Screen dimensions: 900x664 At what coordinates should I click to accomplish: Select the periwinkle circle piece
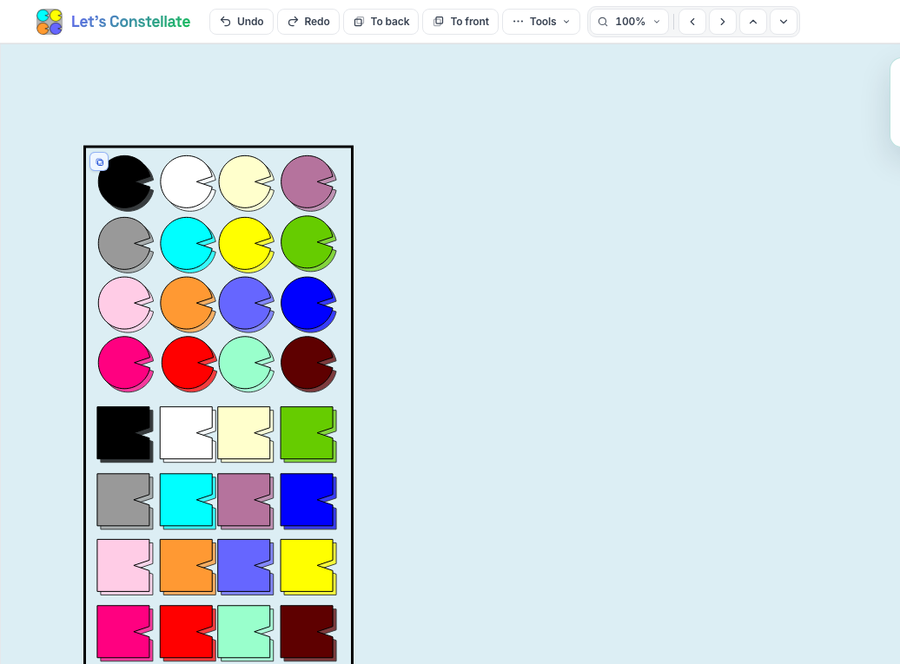tap(246, 305)
